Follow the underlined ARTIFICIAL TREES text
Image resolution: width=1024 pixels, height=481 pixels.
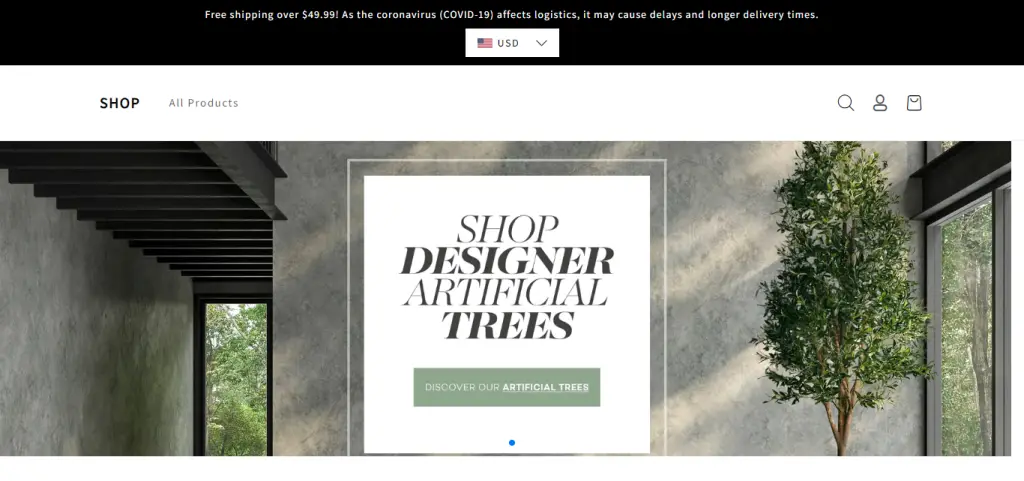click(x=545, y=387)
